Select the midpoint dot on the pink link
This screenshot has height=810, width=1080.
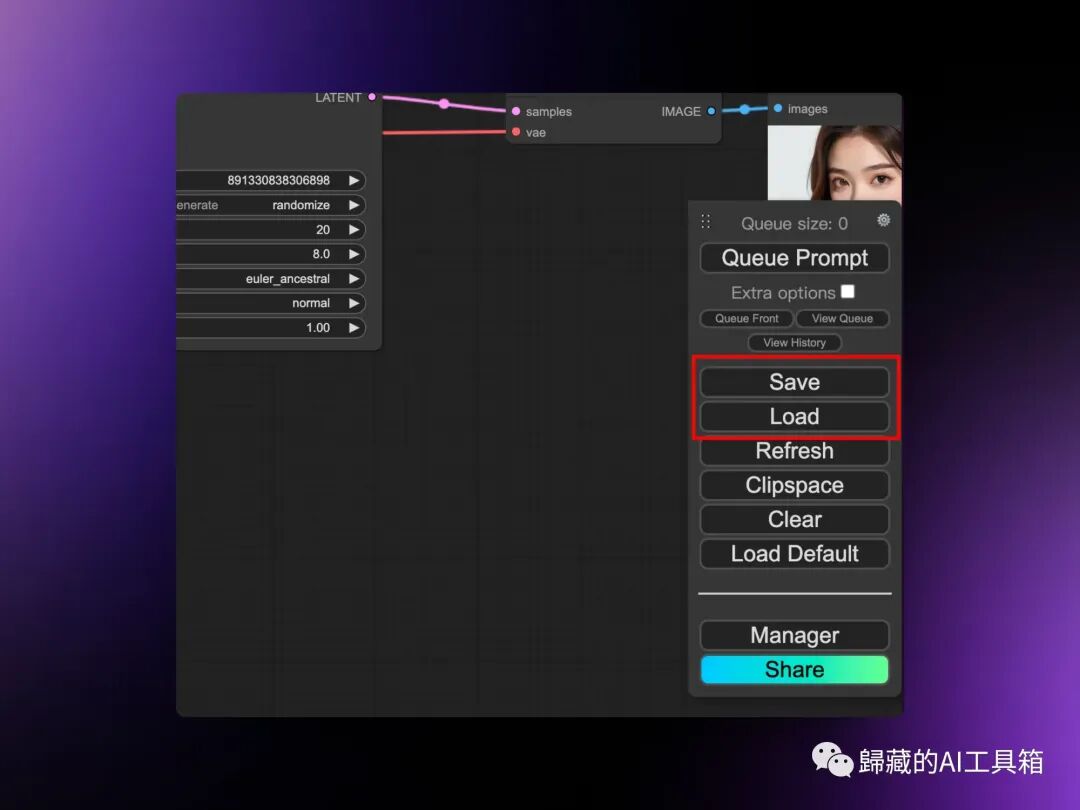click(444, 104)
